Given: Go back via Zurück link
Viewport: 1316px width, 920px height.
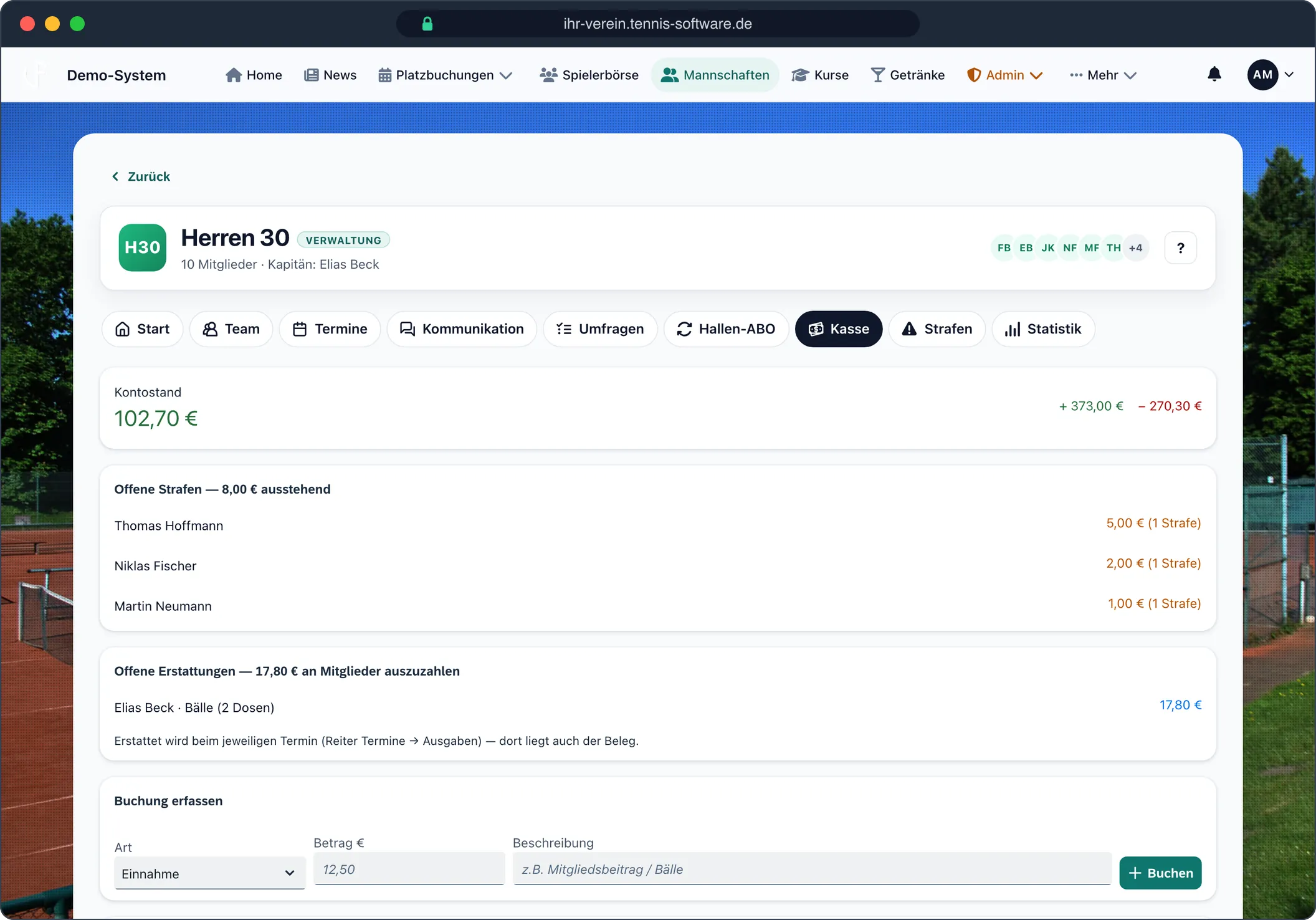Looking at the screenshot, I should [x=141, y=176].
